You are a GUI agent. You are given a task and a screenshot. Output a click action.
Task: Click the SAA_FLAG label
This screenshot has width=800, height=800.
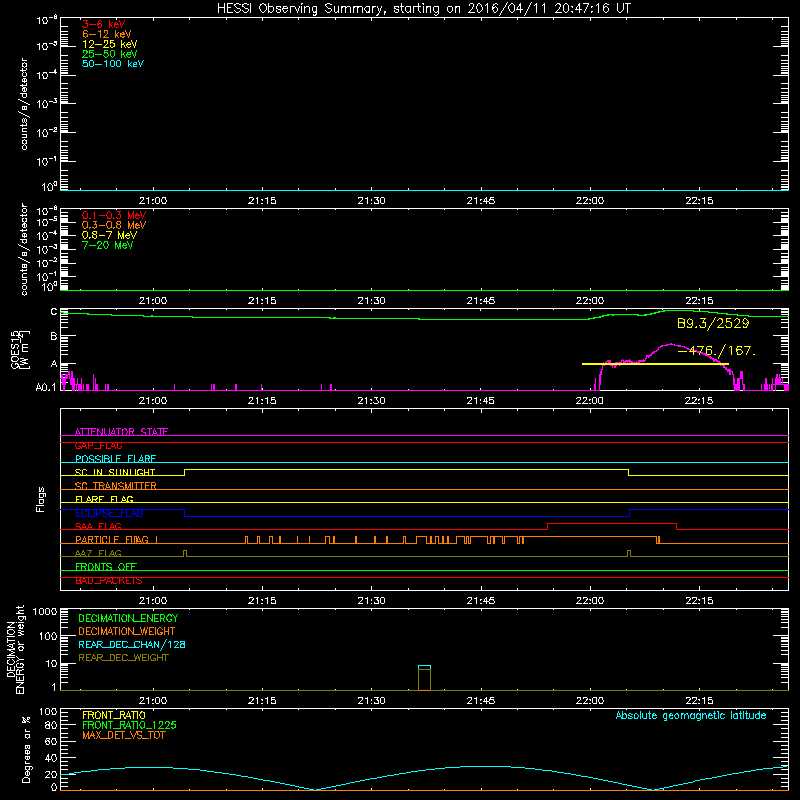click(x=98, y=526)
